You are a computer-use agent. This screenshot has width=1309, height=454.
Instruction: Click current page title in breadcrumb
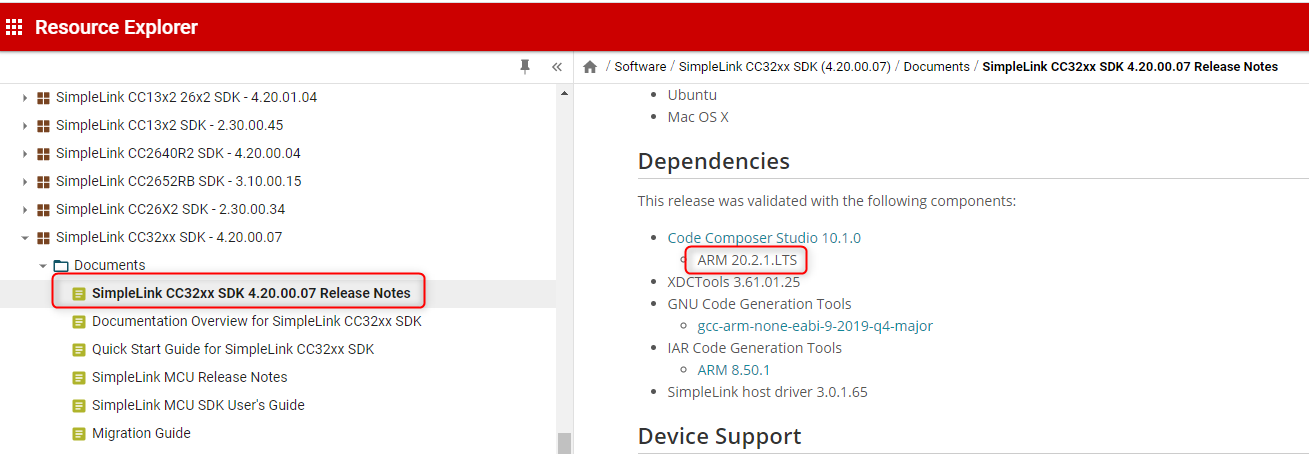click(1130, 67)
